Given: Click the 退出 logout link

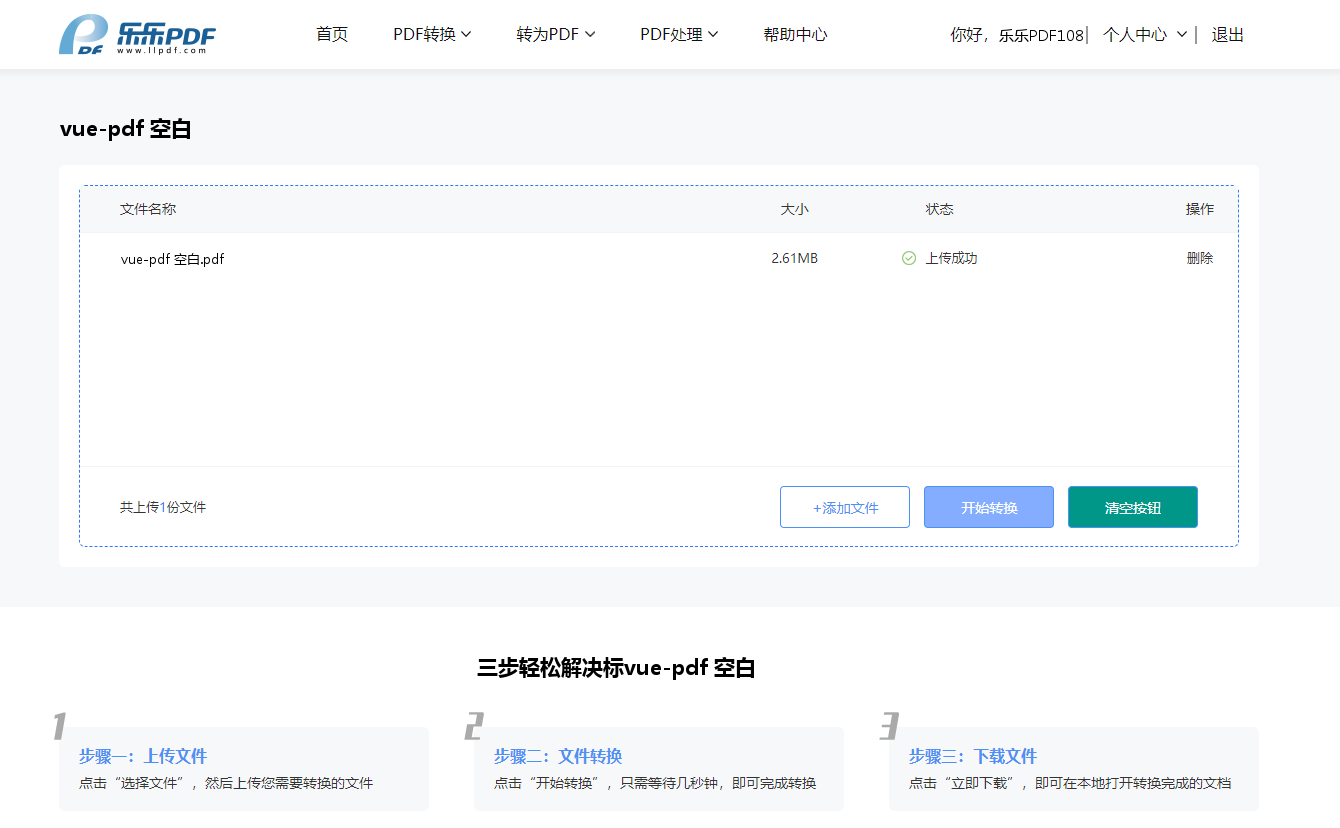Looking at the screenshot, I should click(x=1228, y=34).
